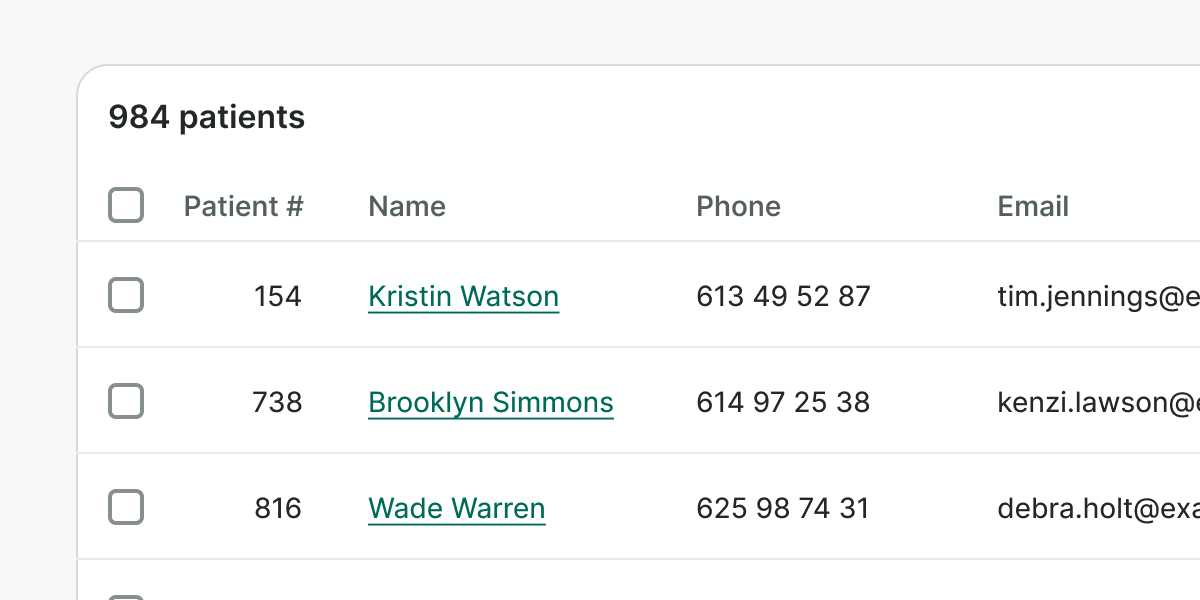The height and width of the screenshot is (600, 1200).
Task: Click the Name column header
Action: pyautogui.click(x=407, y=206)
